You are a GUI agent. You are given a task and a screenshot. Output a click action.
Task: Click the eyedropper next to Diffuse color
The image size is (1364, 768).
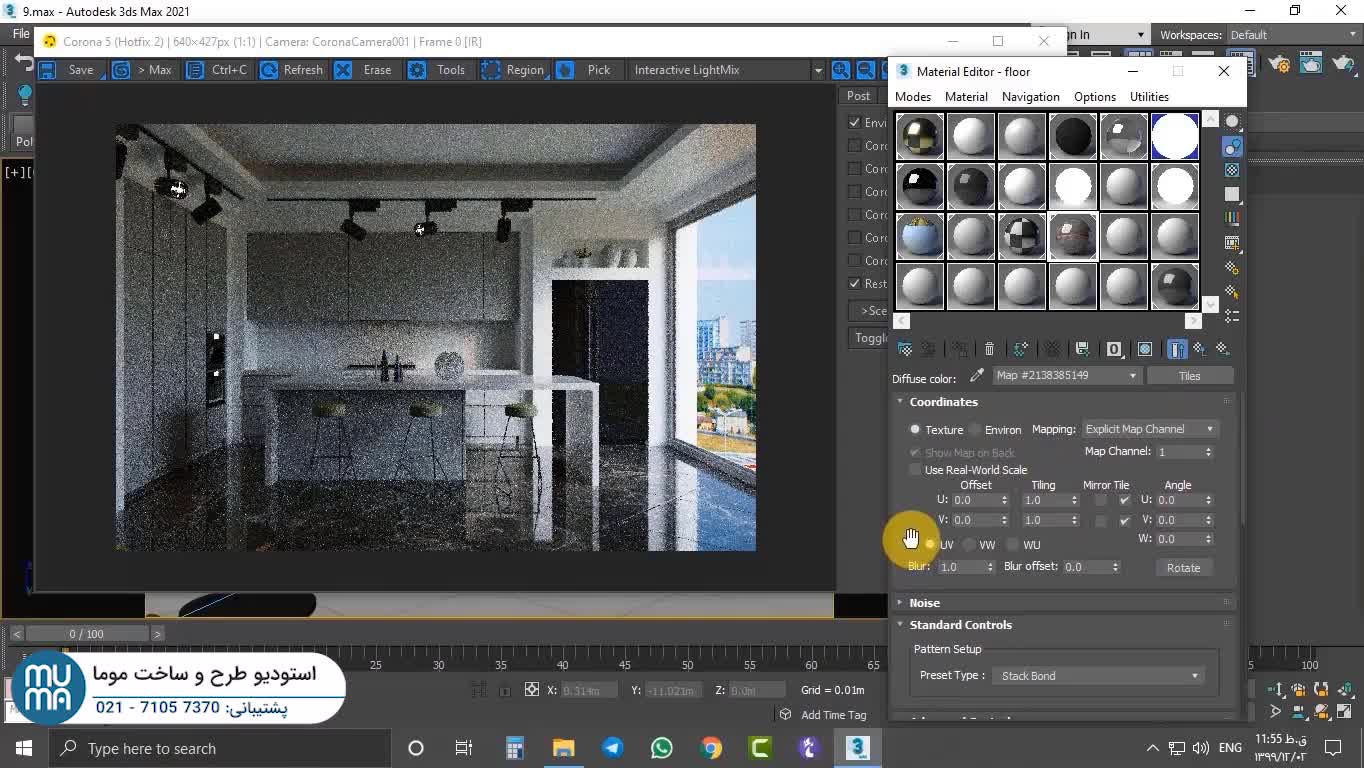pos(977,377)
